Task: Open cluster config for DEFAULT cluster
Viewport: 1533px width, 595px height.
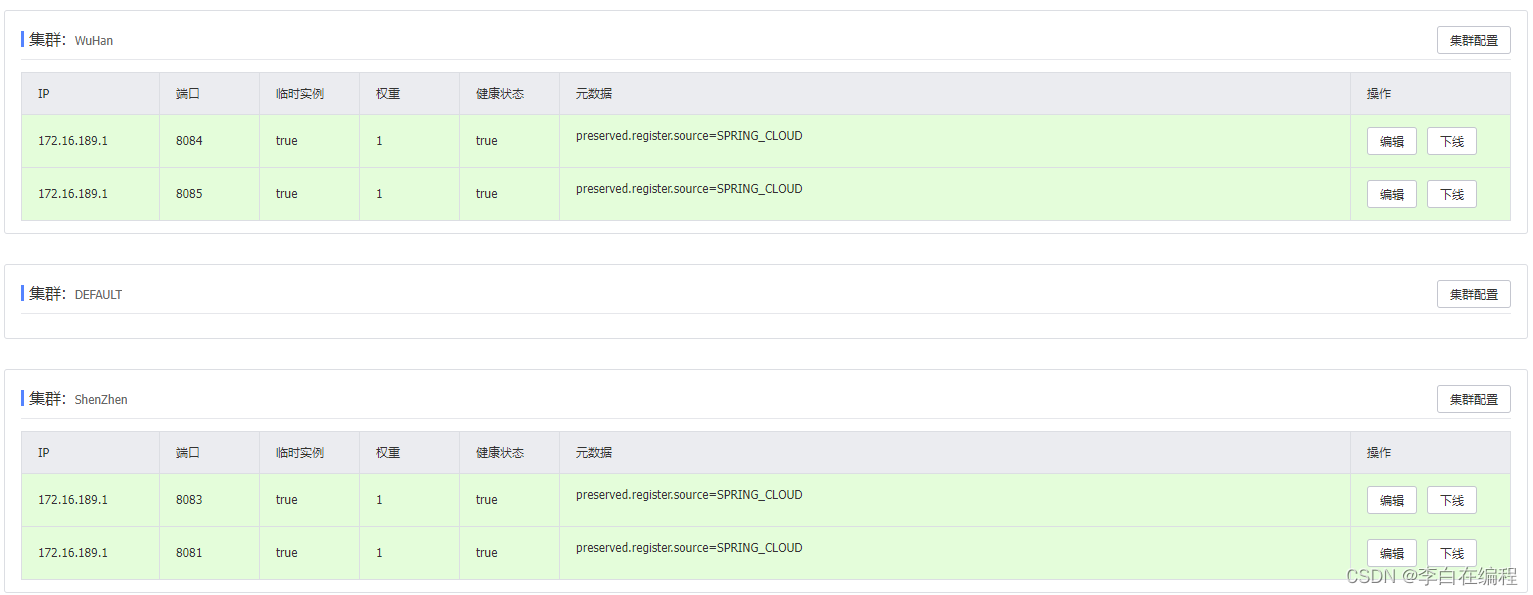Action: click(1473, 294)
